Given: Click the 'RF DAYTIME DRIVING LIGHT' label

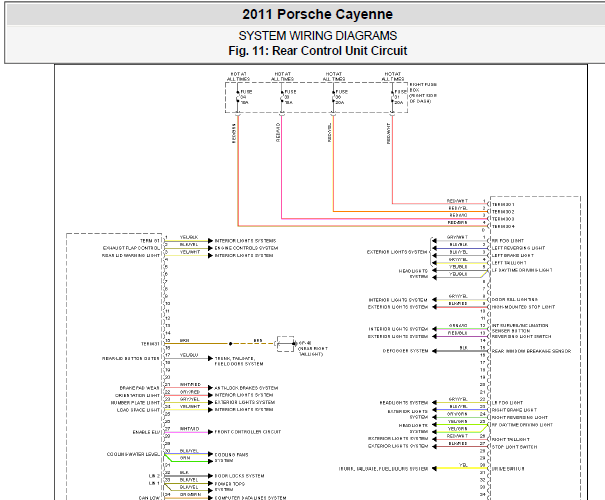Looking at the screenshot, I should [x=522, y=425].
